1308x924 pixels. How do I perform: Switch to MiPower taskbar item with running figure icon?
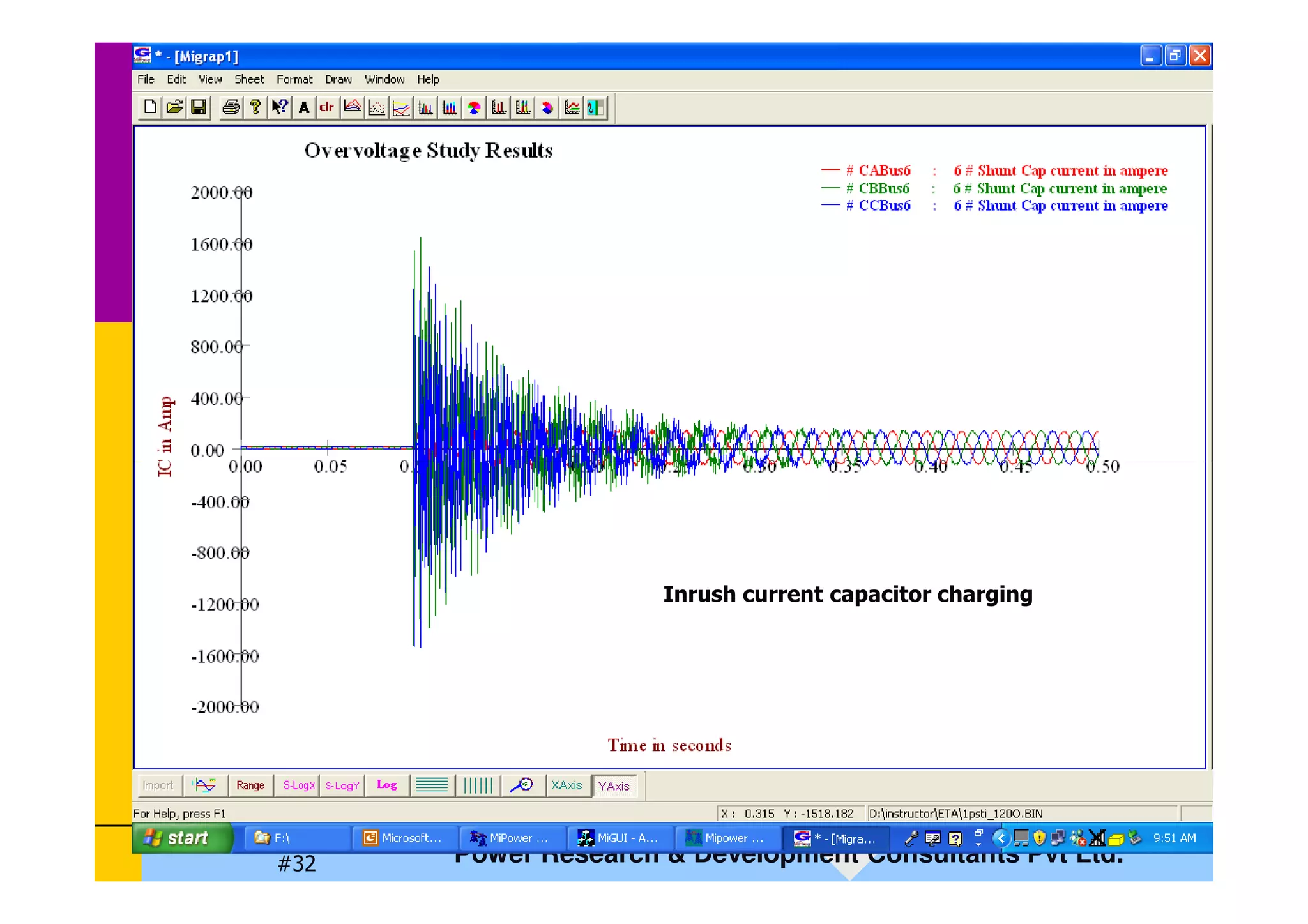[512, 838]
